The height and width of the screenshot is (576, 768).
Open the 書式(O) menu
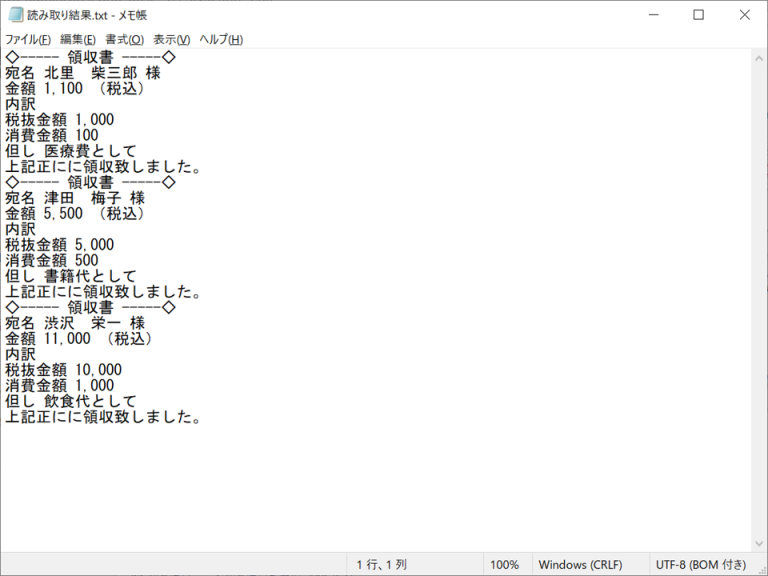[125, 39]
